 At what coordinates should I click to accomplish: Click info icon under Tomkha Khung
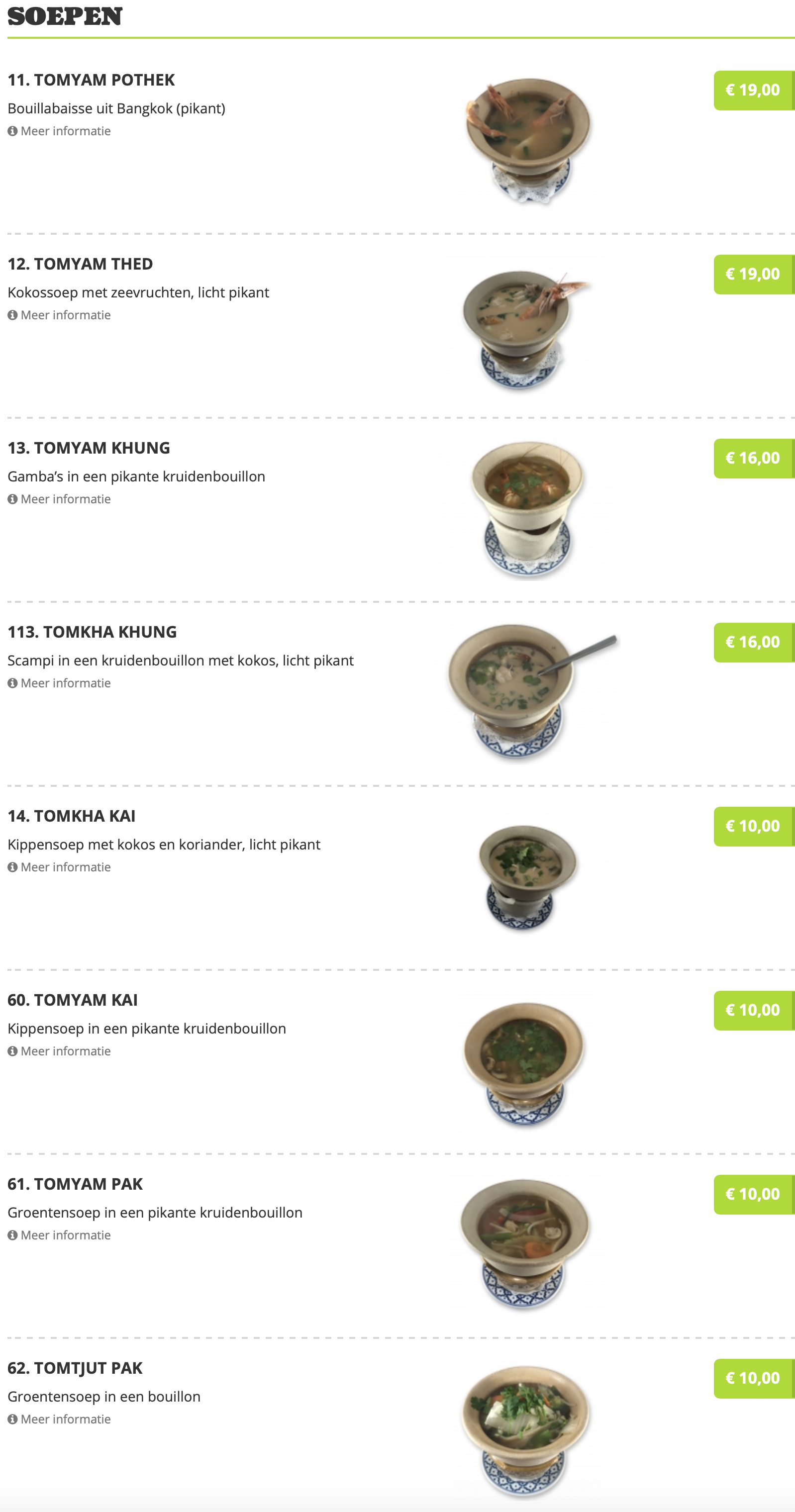pos(12,683)
